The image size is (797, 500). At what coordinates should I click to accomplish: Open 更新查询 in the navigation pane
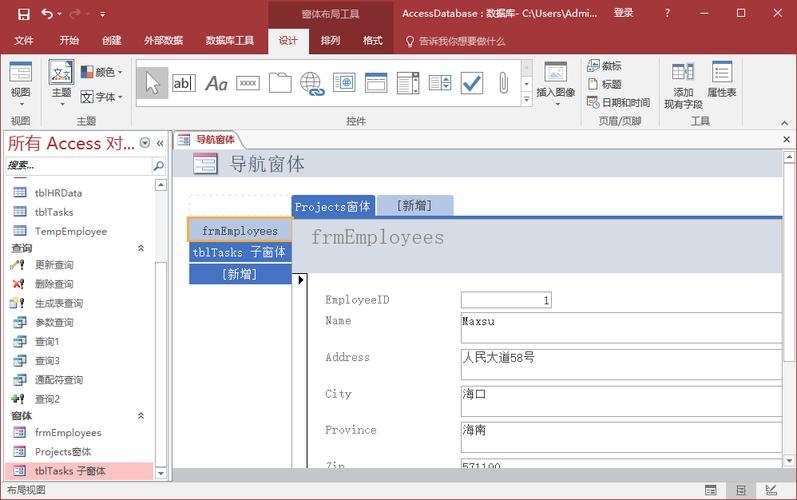pyautogui.click(x=54, y=265)
